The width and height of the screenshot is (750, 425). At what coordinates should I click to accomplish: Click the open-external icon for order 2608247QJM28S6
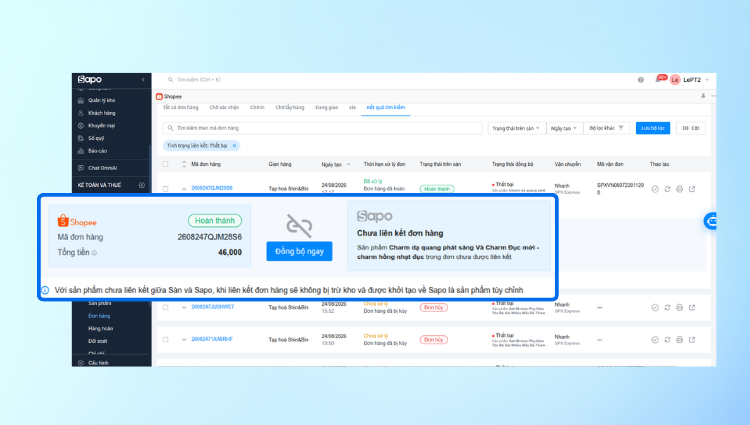(692, 189)
